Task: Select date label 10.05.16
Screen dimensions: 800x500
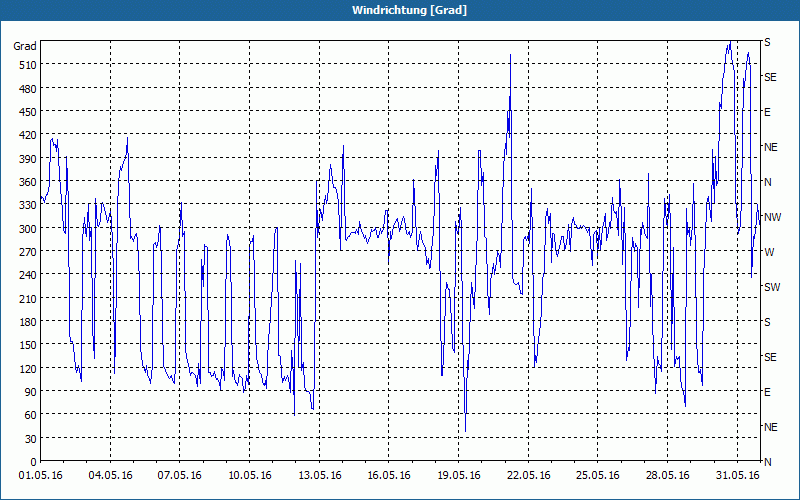Action: 249,476
